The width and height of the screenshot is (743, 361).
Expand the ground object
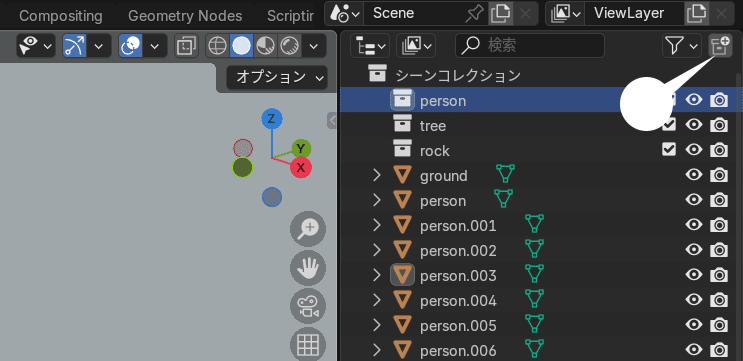pos(377,175)
